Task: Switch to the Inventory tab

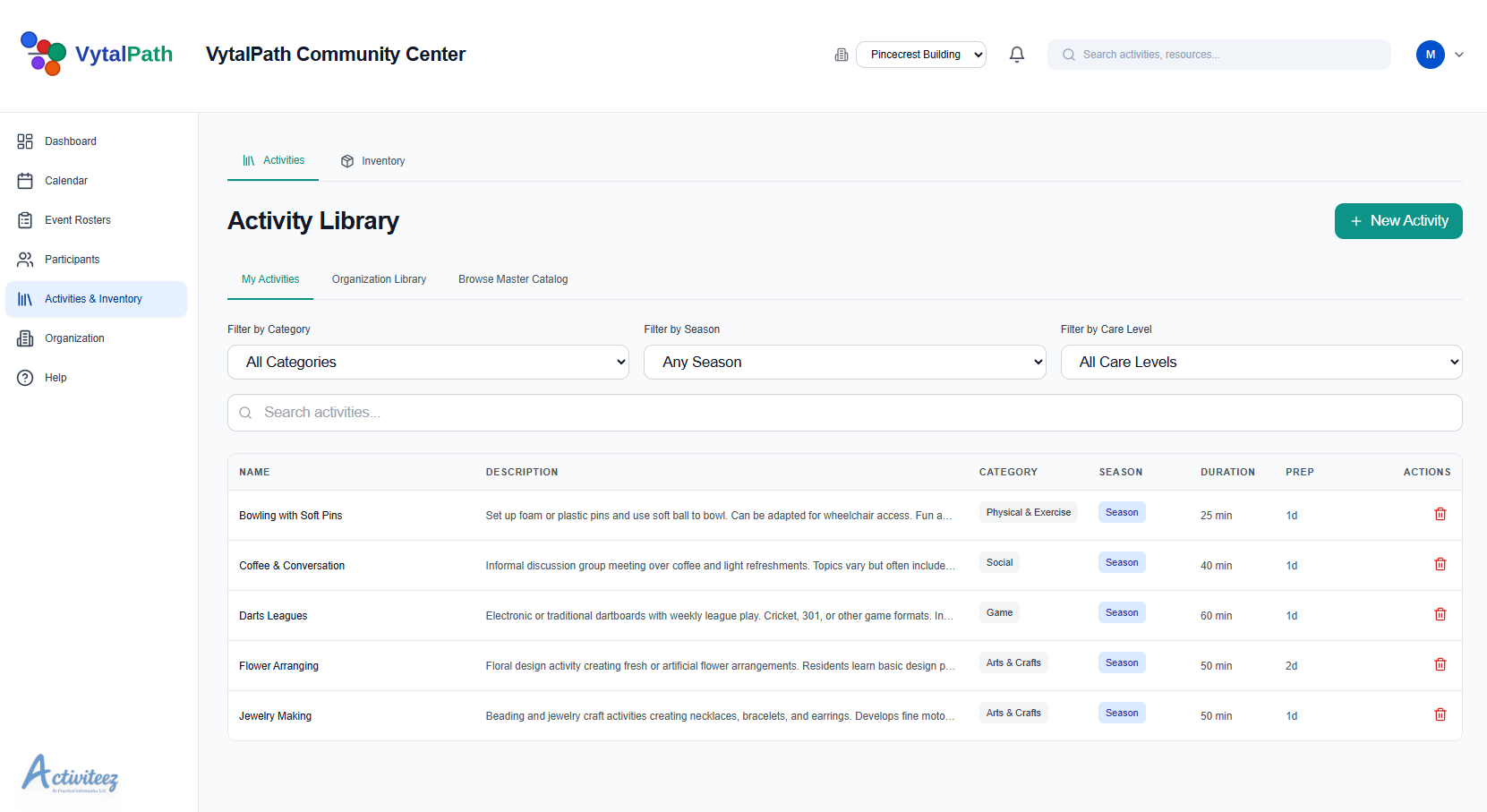Action: coord(373,161)
